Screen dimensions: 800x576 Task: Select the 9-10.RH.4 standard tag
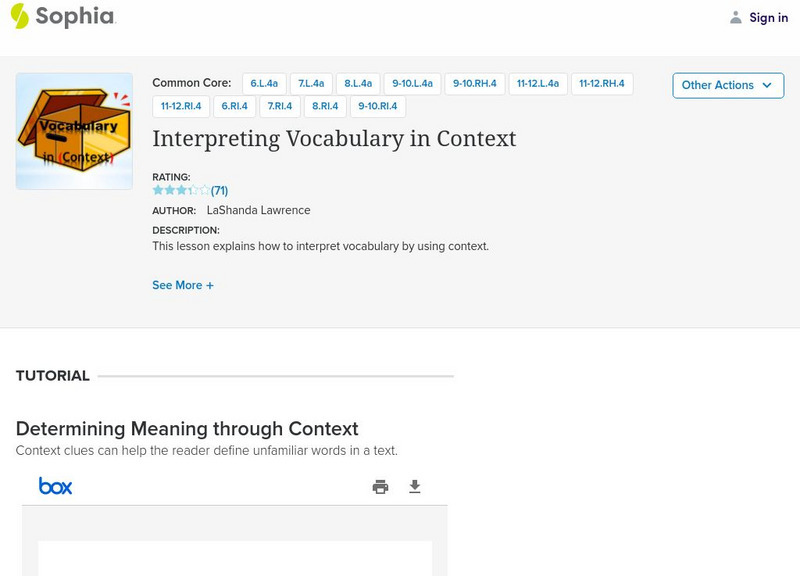pos(474,84)
